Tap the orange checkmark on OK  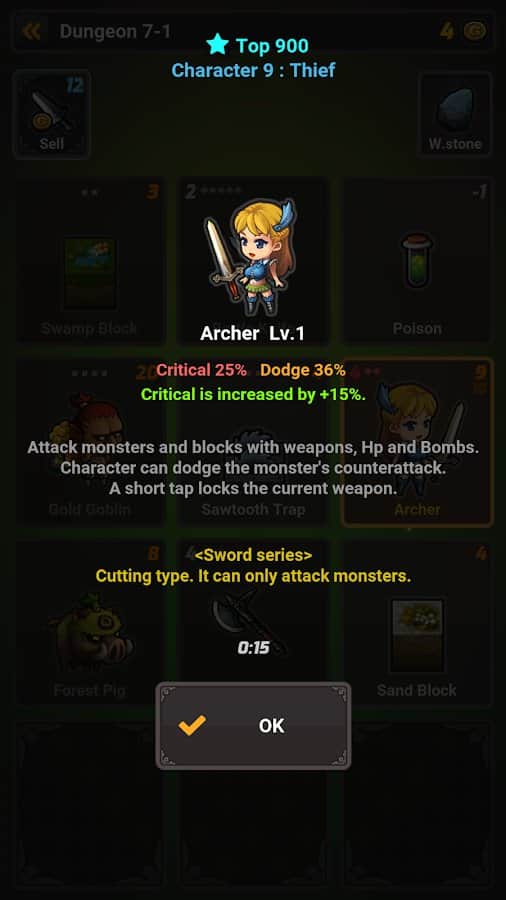pos(192,726)
